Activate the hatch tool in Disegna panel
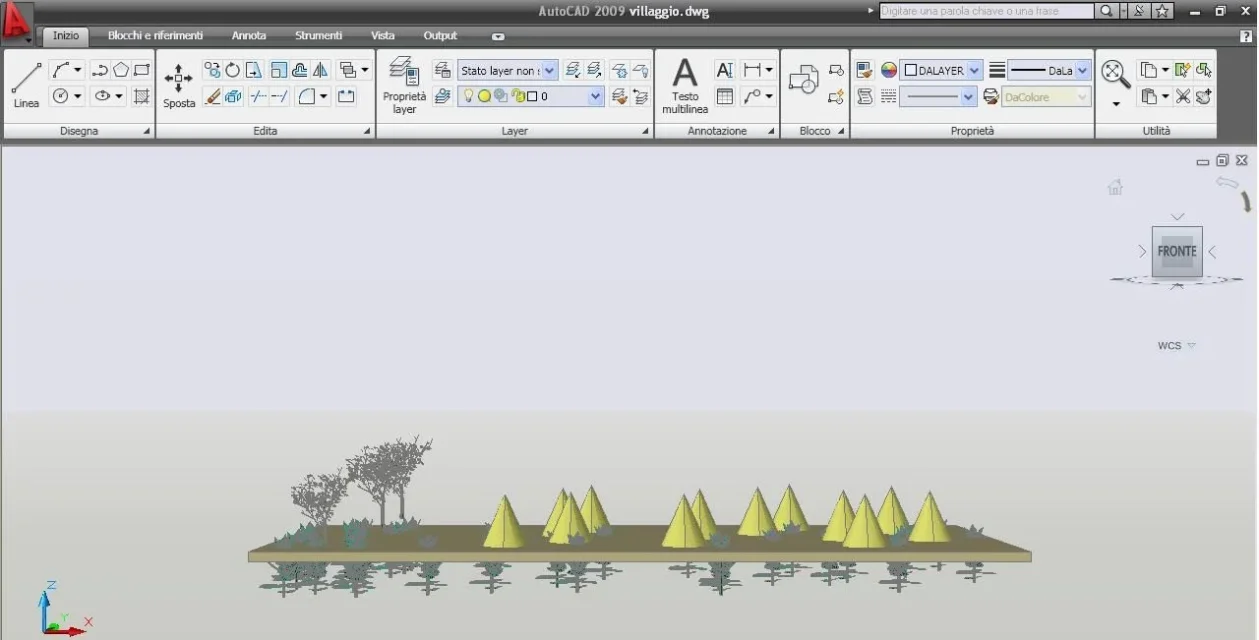 pyautogui.click(x=142, y=96)
